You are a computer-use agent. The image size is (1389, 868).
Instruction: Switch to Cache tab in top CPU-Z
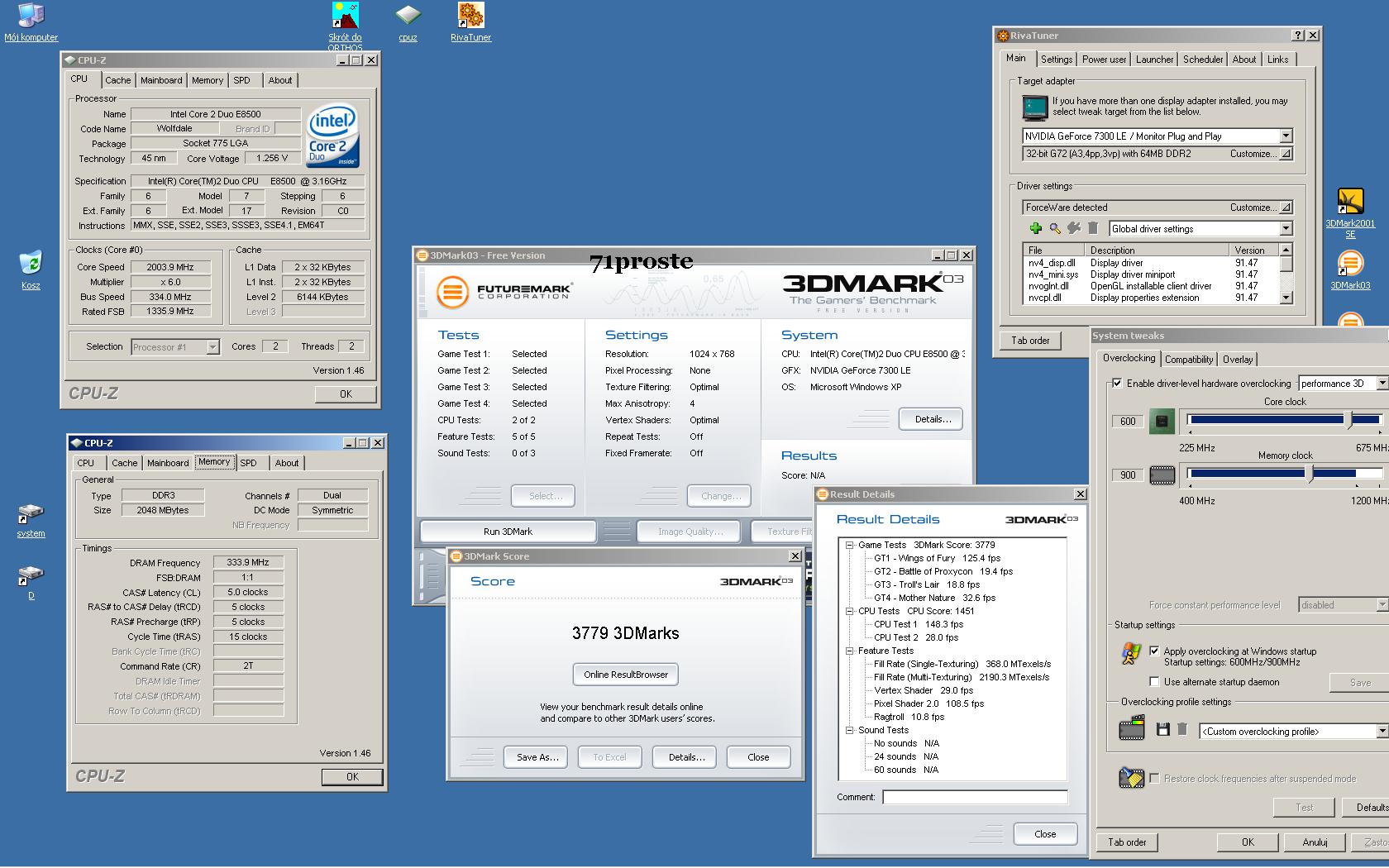(x=117, y=80)
